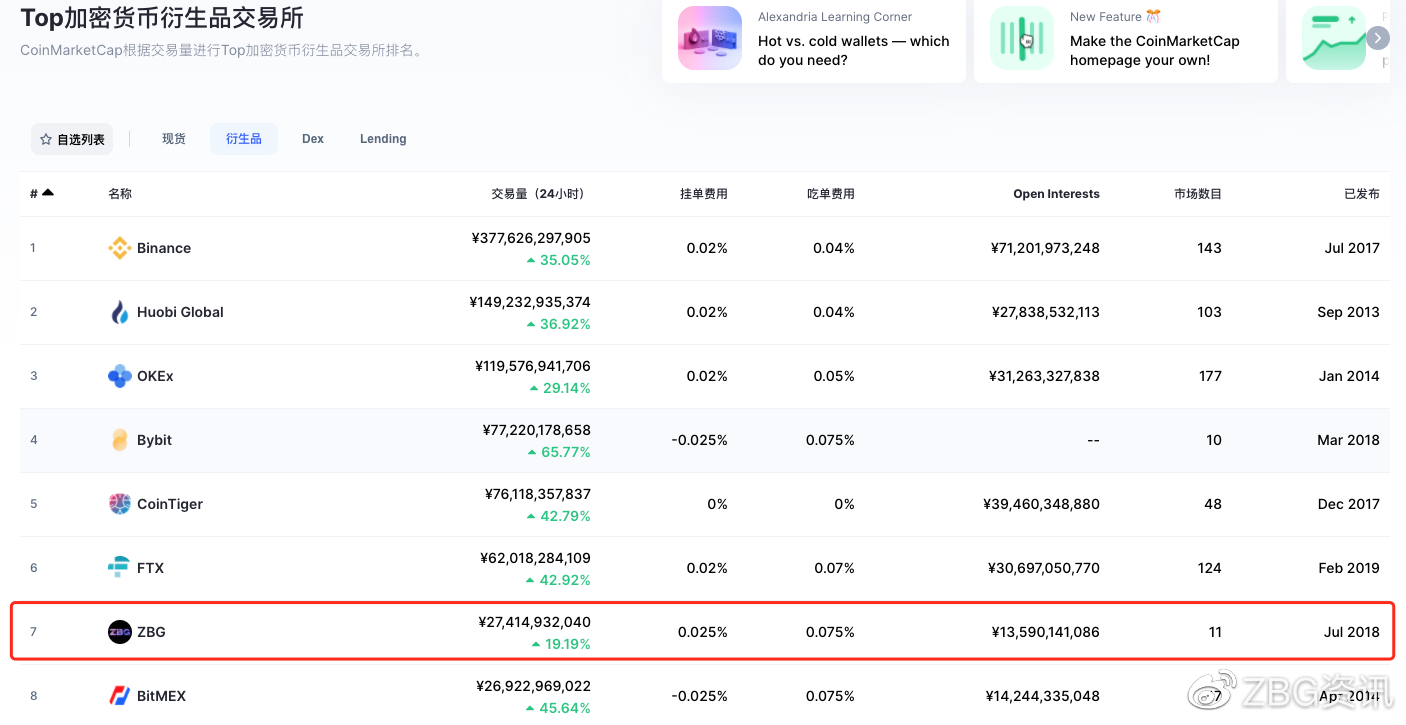Image resolution: width=1406 pixels, height=725 pixels.
Task: Sort by 吃单费用 column header
Action: click(x=831, y=194)
